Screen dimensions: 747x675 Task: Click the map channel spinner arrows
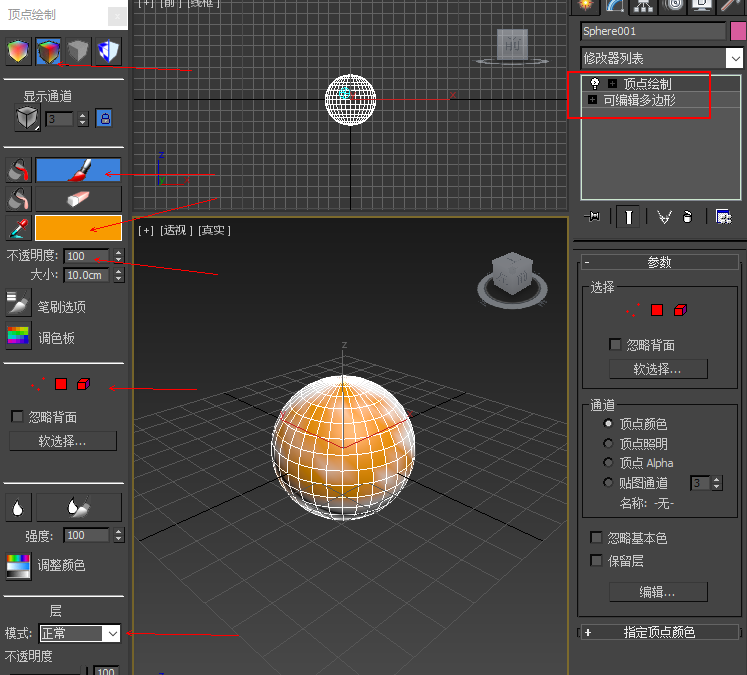717,483
